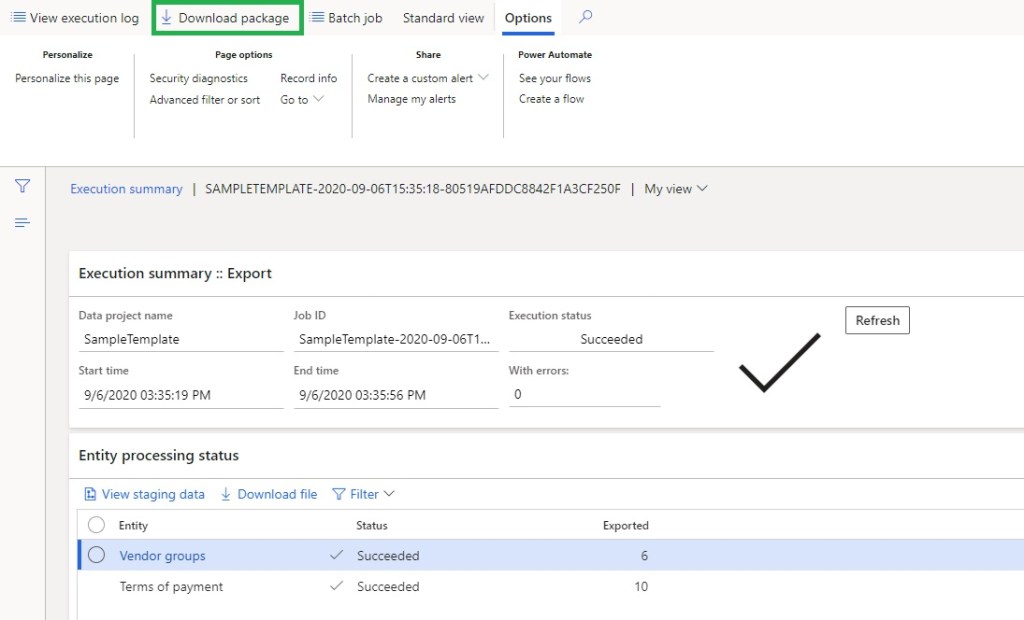1024x620 pixels.
Task: Expand the Go to dropdown
Action: point(319,99)
